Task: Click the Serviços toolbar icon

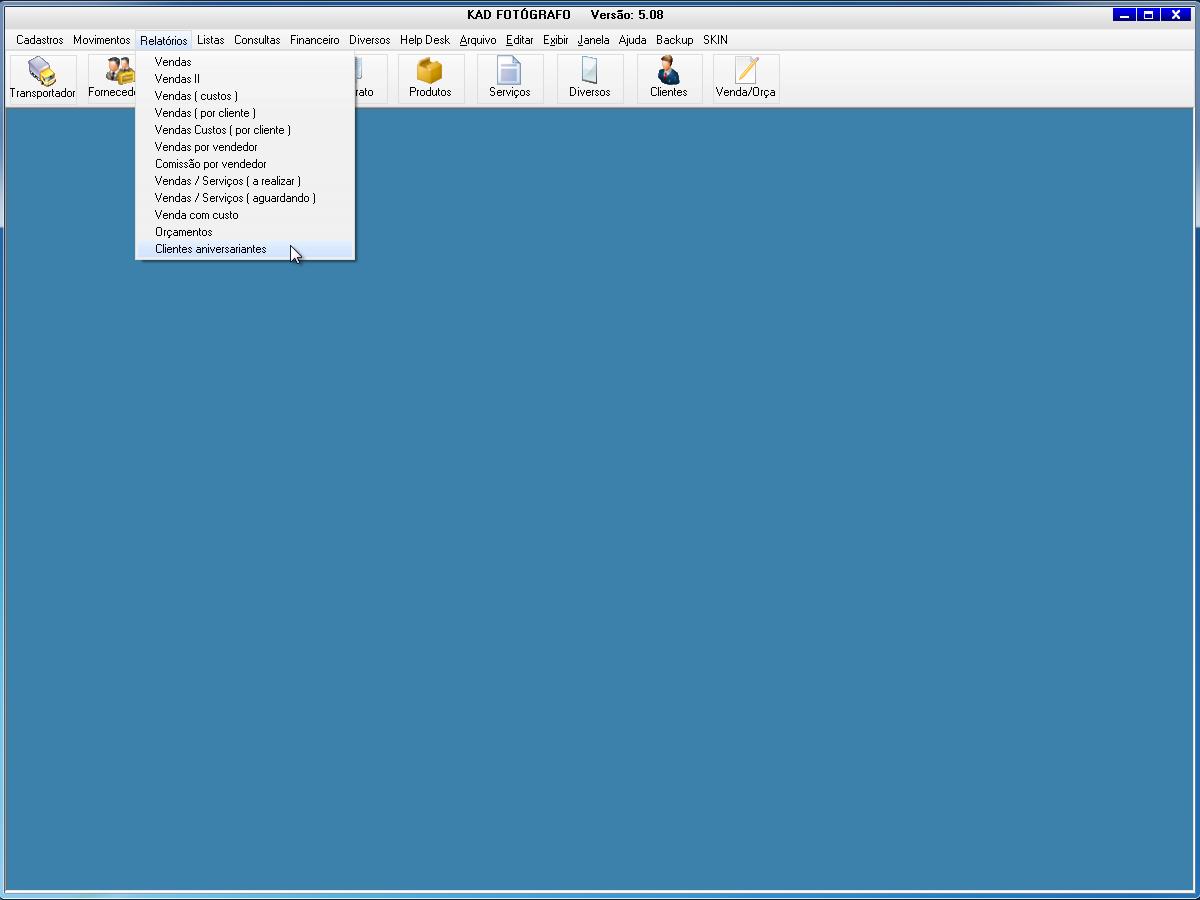Action: pos(509,72)
